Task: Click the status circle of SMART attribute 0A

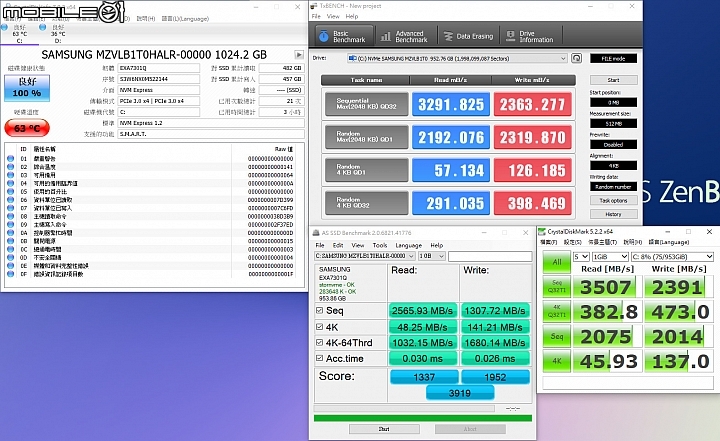Action: pyautogui.click(x=10, y=233)
